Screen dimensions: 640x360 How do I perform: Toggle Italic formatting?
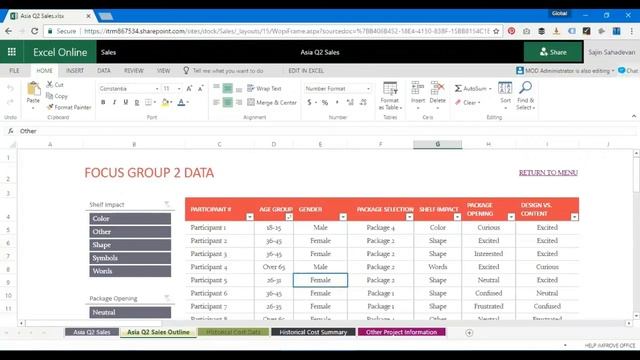click(x=114, y=102)
